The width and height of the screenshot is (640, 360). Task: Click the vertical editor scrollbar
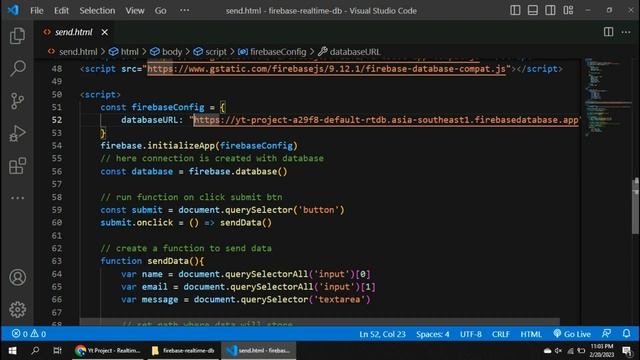(x=636, y=206)
